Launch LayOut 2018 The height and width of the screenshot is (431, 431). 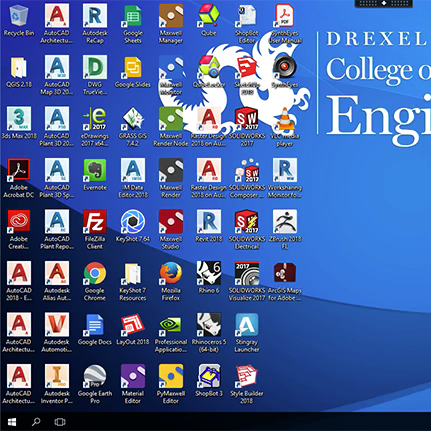(x=133, y=324)
